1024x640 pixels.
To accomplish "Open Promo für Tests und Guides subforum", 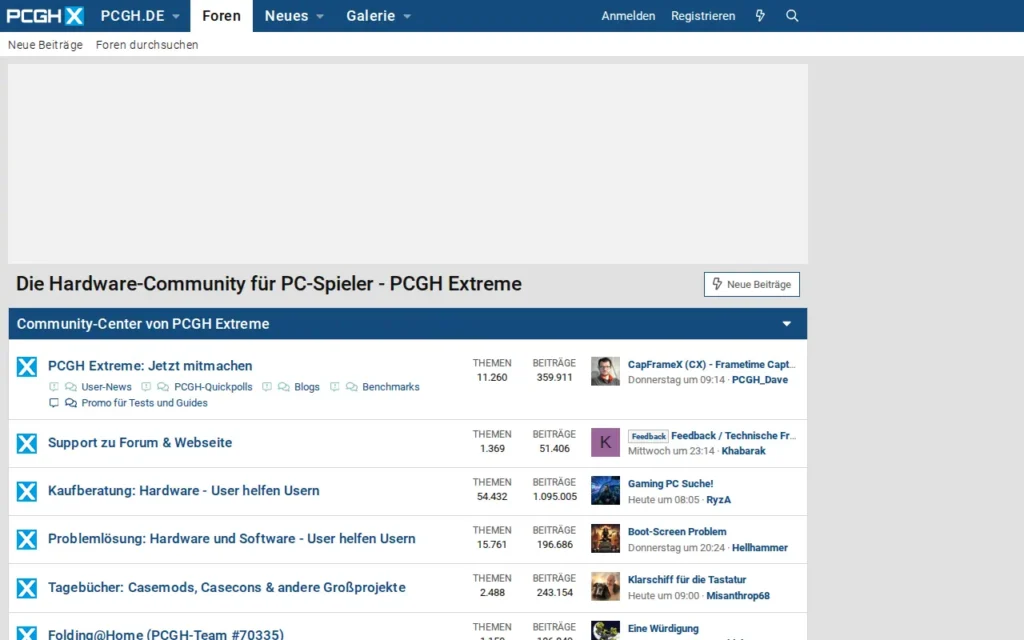I will click(x=144, y=403).
